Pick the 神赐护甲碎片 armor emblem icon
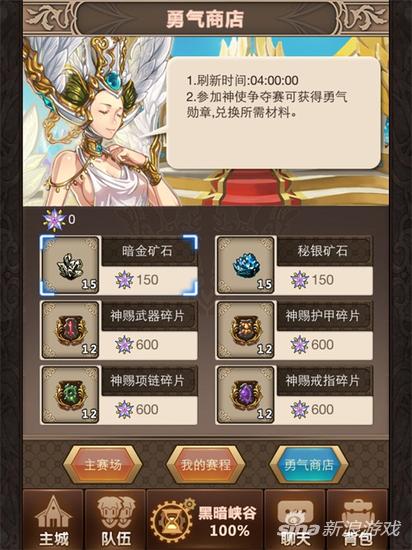412x550 pixels. tap(245, 330)
